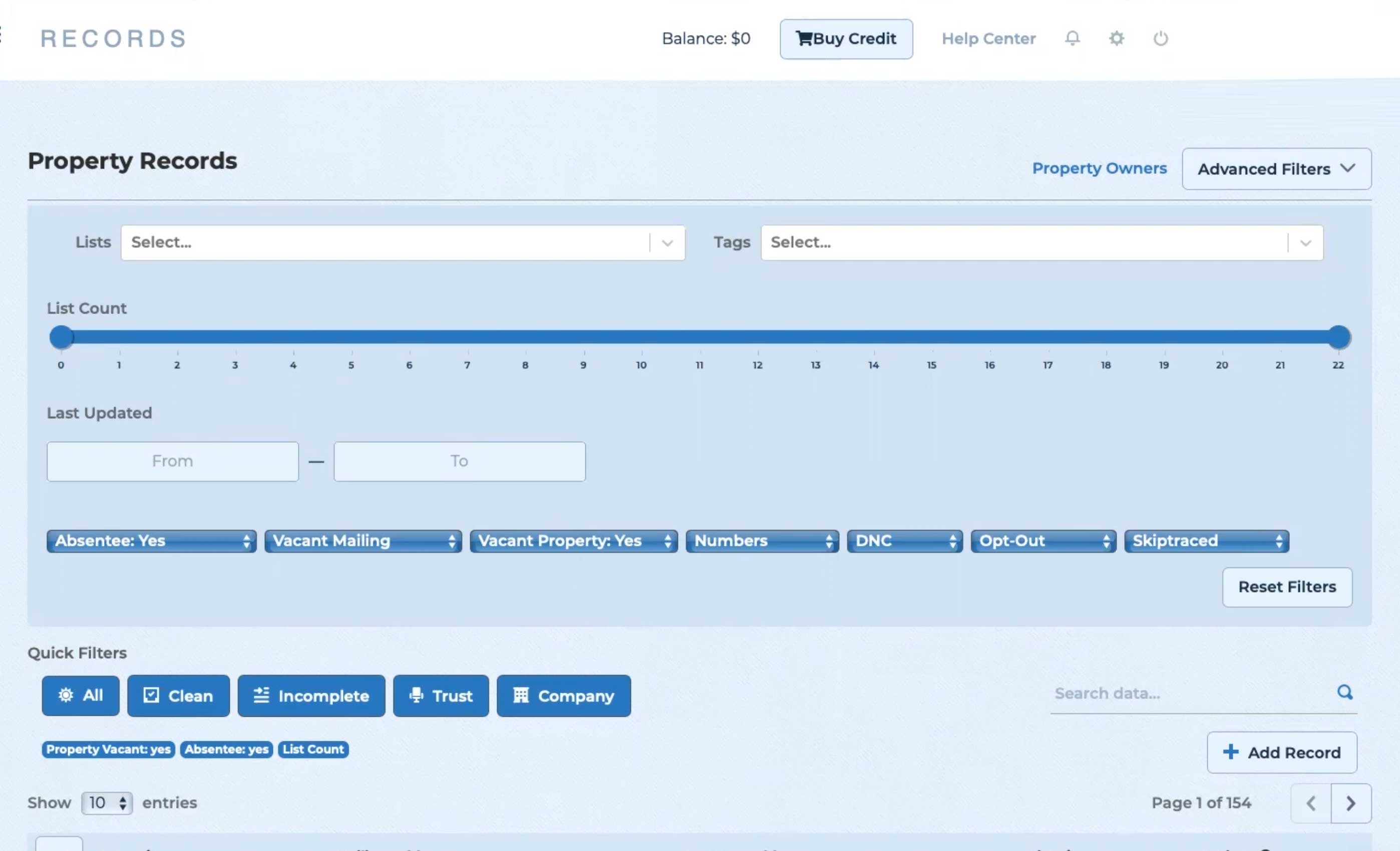Click the Last Updated From field
Viewport: 1400px width, 851px height.
172,461
